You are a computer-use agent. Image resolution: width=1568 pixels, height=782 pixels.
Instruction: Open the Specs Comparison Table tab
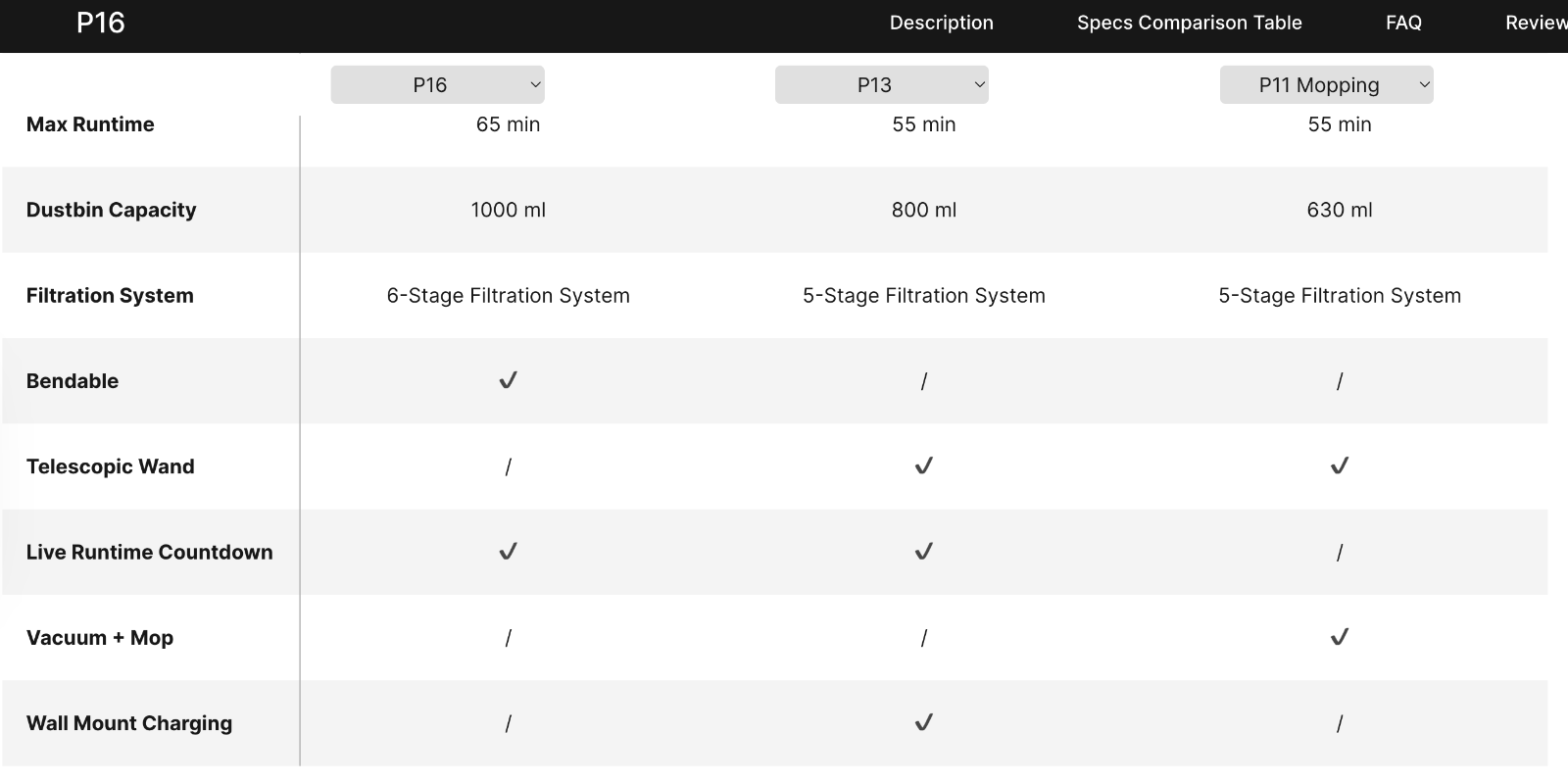[x=1189, y=23]
